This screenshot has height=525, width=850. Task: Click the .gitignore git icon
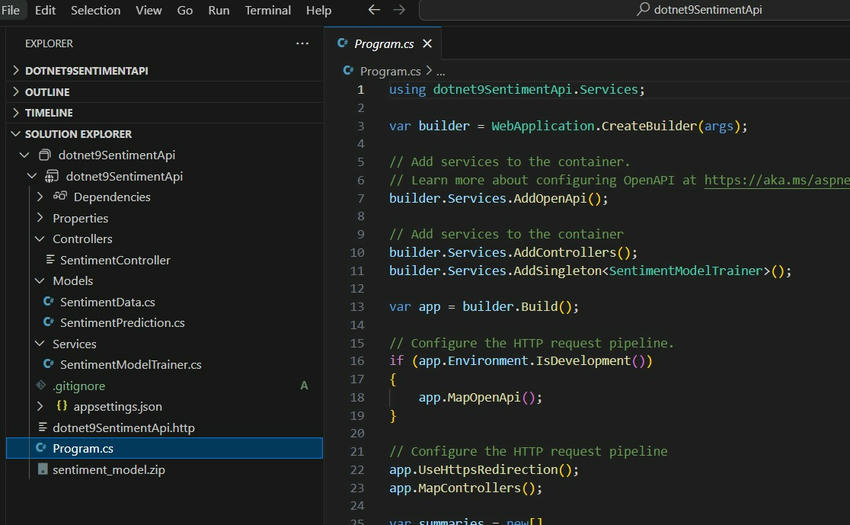(x=41, y=385)
